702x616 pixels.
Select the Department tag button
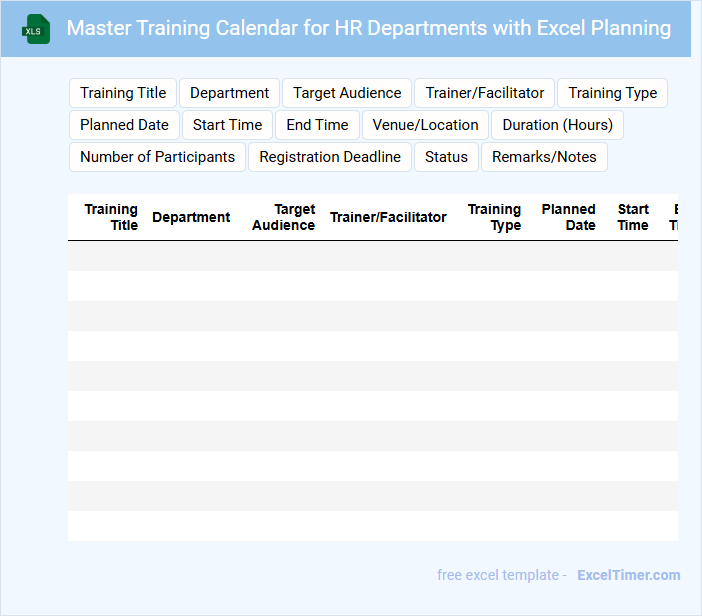click(229, 93)
